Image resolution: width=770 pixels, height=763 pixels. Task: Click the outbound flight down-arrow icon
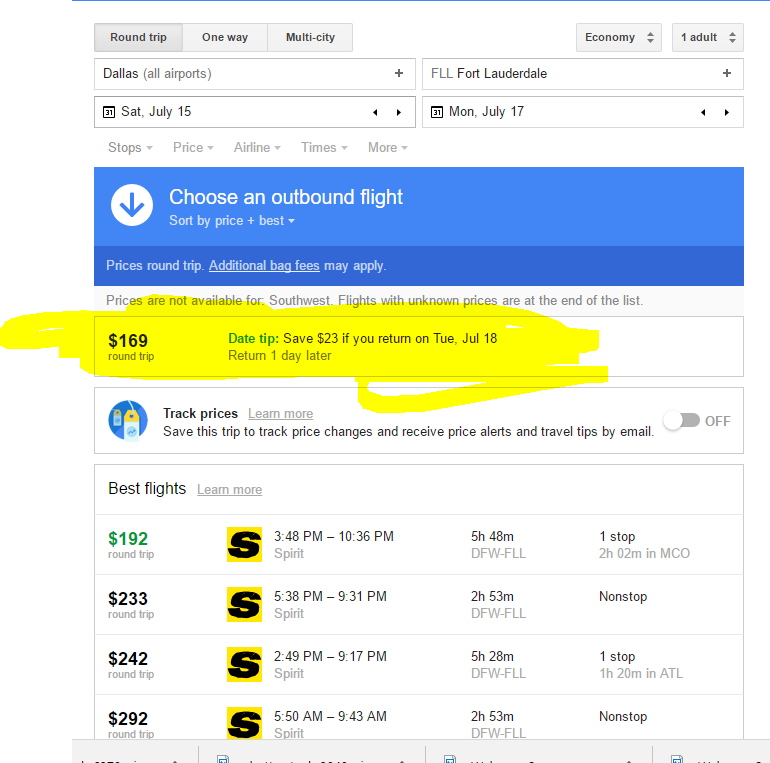(x=132, y=205)
